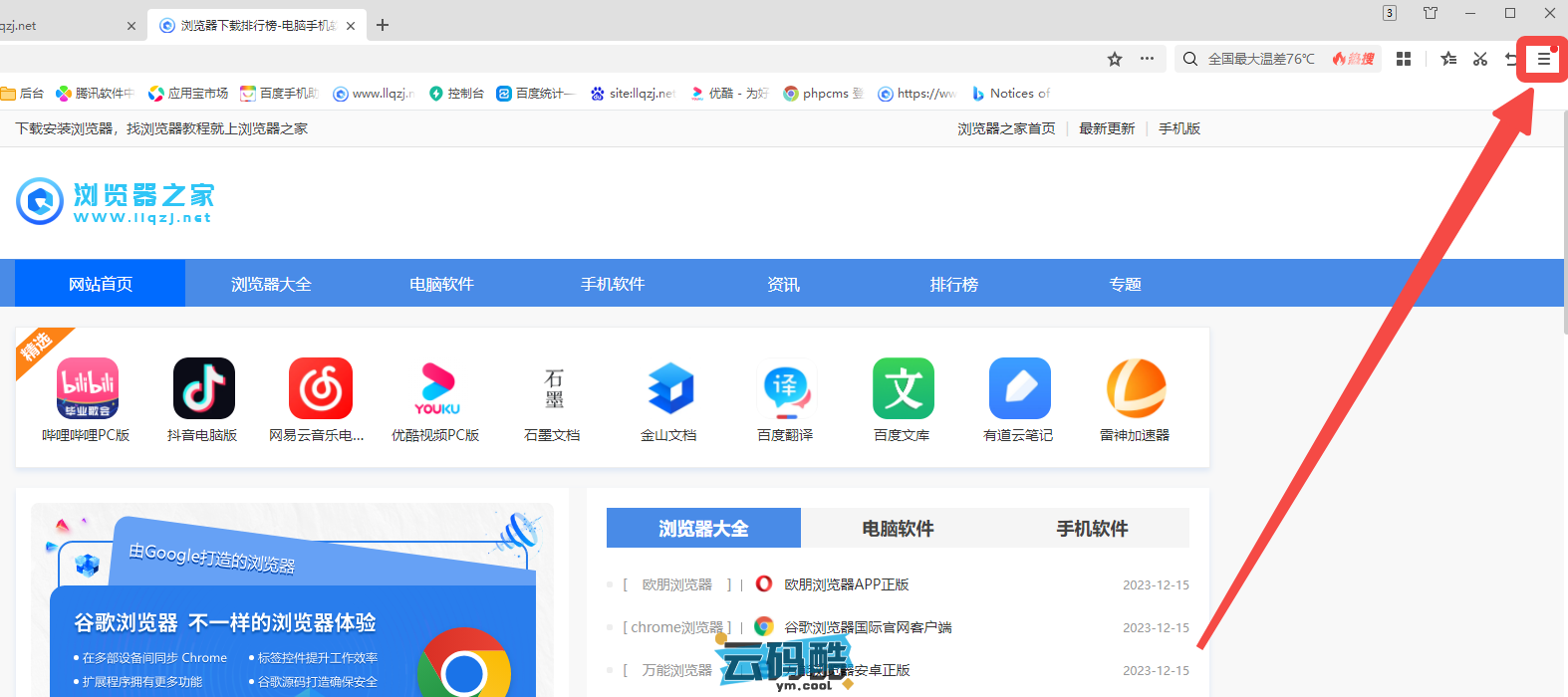1568x697 pixels.
Task: Expand the three-dot more options in the address bar
Action: [x=1148, y=59]
